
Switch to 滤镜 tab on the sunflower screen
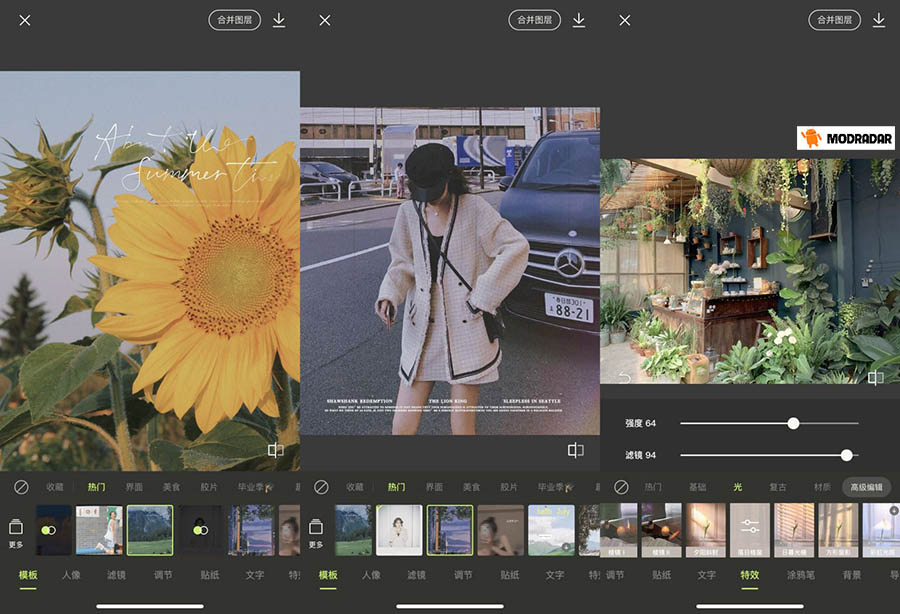(116, 574)
